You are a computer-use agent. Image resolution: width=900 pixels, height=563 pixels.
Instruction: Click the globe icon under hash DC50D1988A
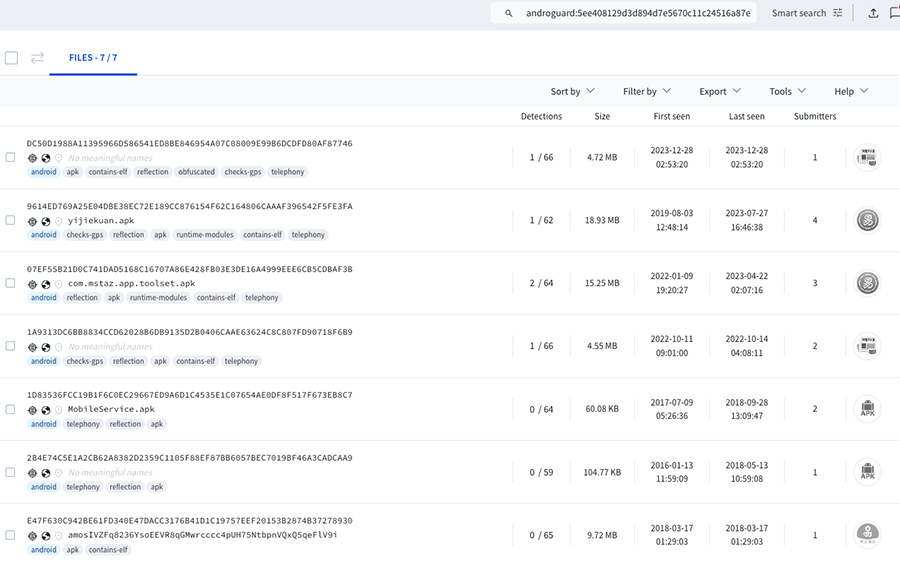click(x=45, y=158)
